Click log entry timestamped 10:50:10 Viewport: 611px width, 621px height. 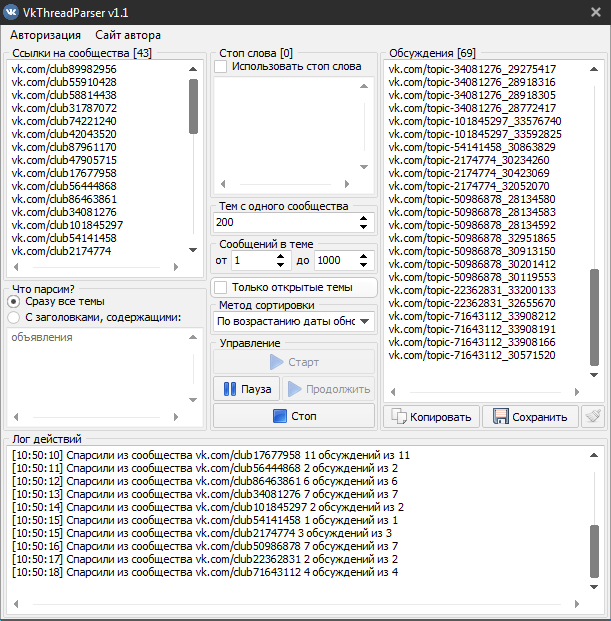pyautogui.click(x=211, y=455)
